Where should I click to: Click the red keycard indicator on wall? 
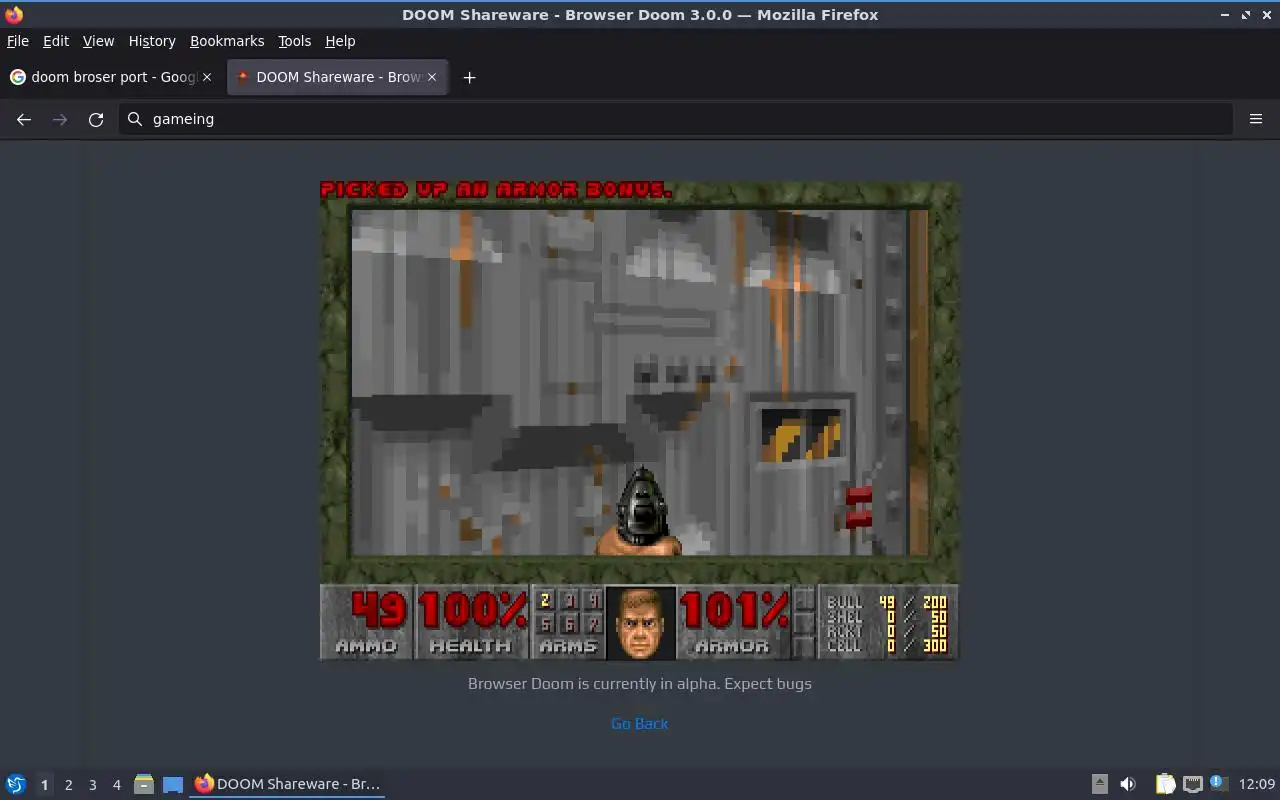coord(859,507)
